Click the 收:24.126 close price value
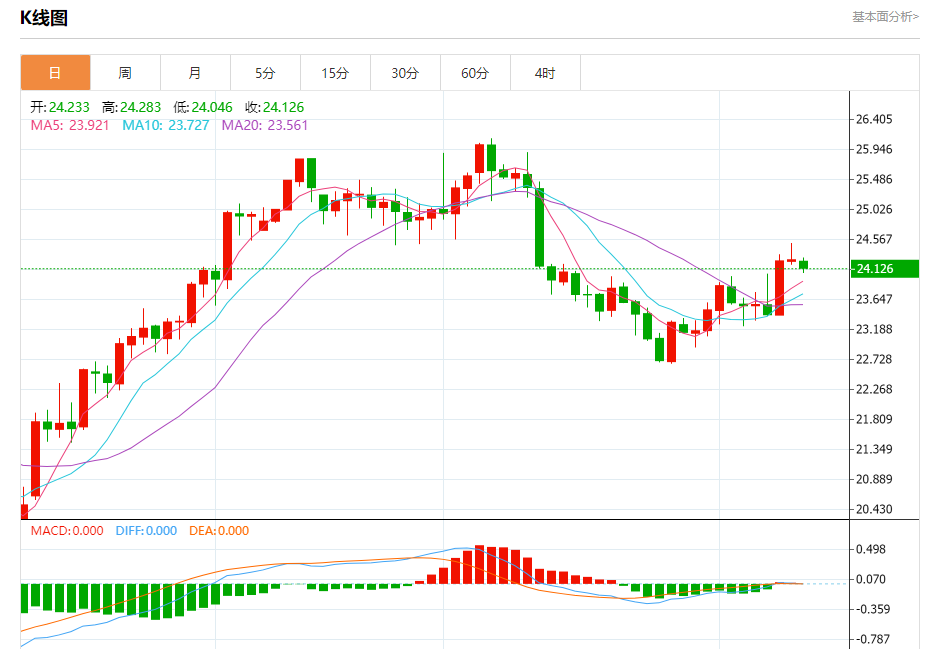 tap(274, 107)
